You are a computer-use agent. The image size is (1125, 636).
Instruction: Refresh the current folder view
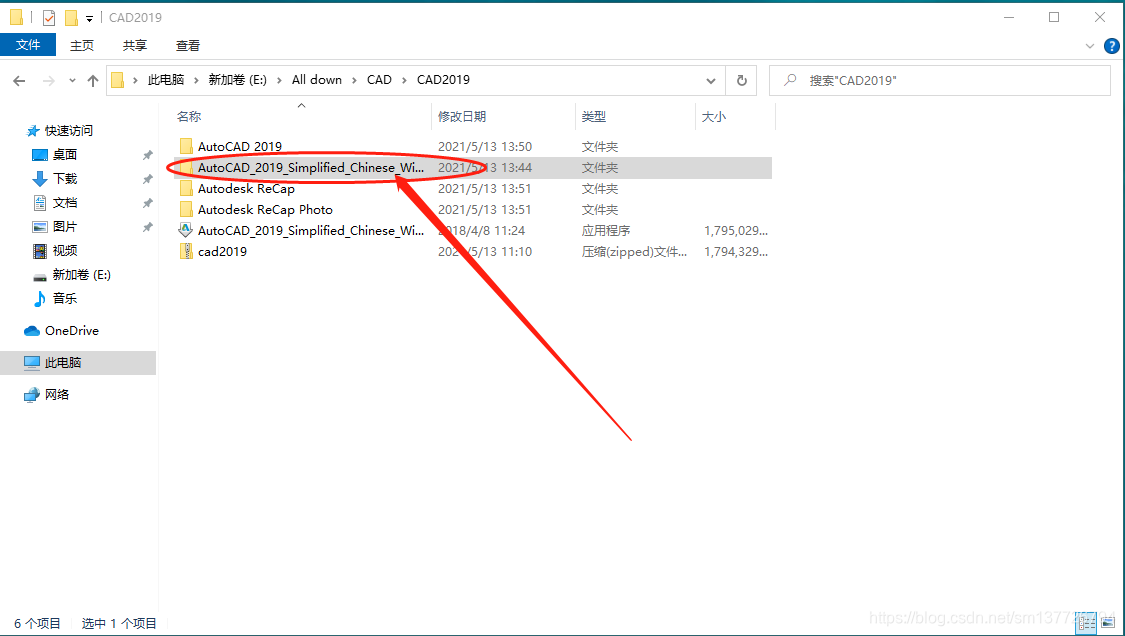[x=742, y=80]
